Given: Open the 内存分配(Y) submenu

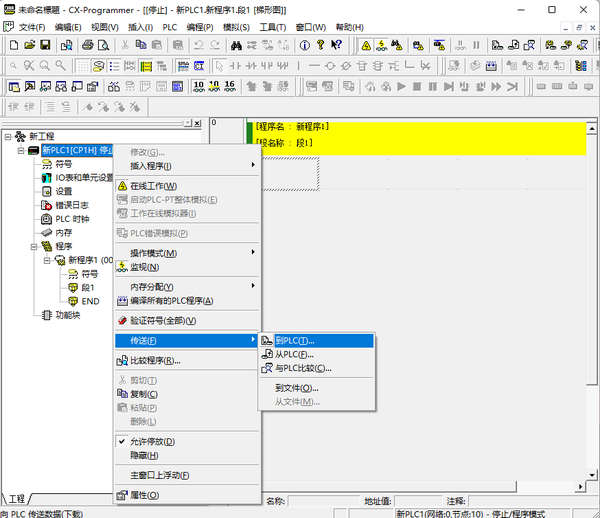Looking at the screenshot, I should tap(188, 287).
